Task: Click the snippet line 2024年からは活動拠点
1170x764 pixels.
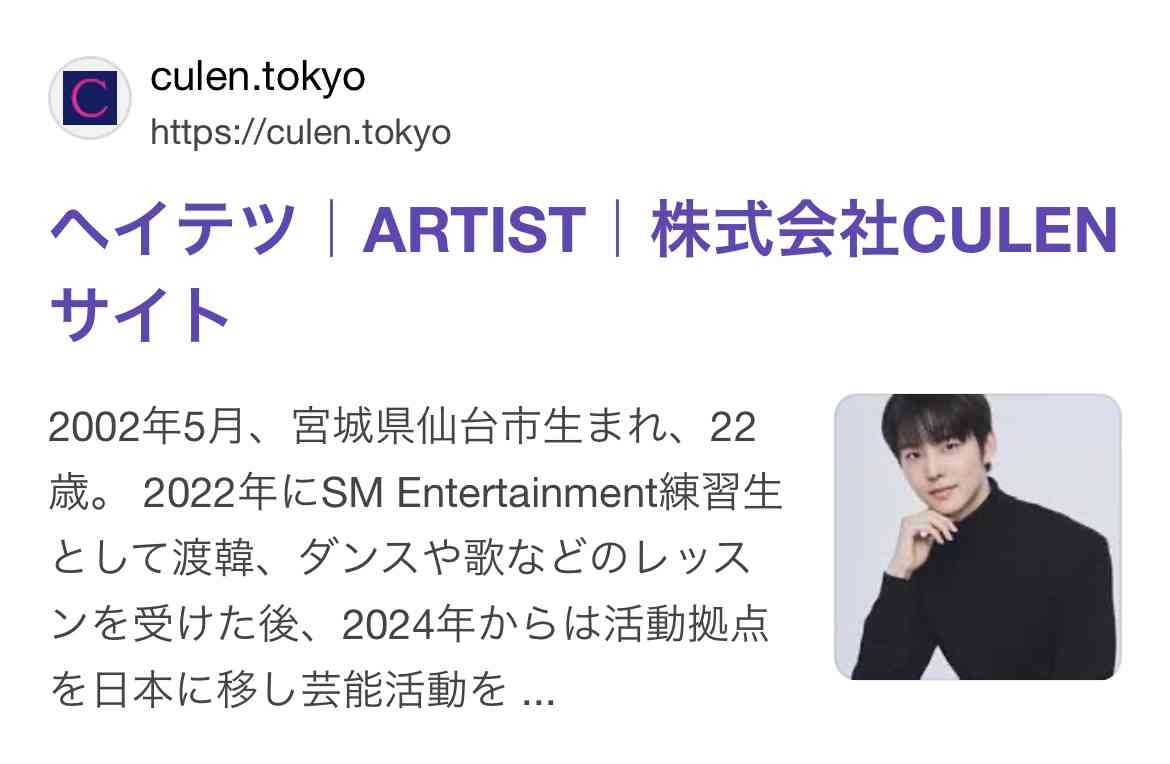Action: point(555,624)
